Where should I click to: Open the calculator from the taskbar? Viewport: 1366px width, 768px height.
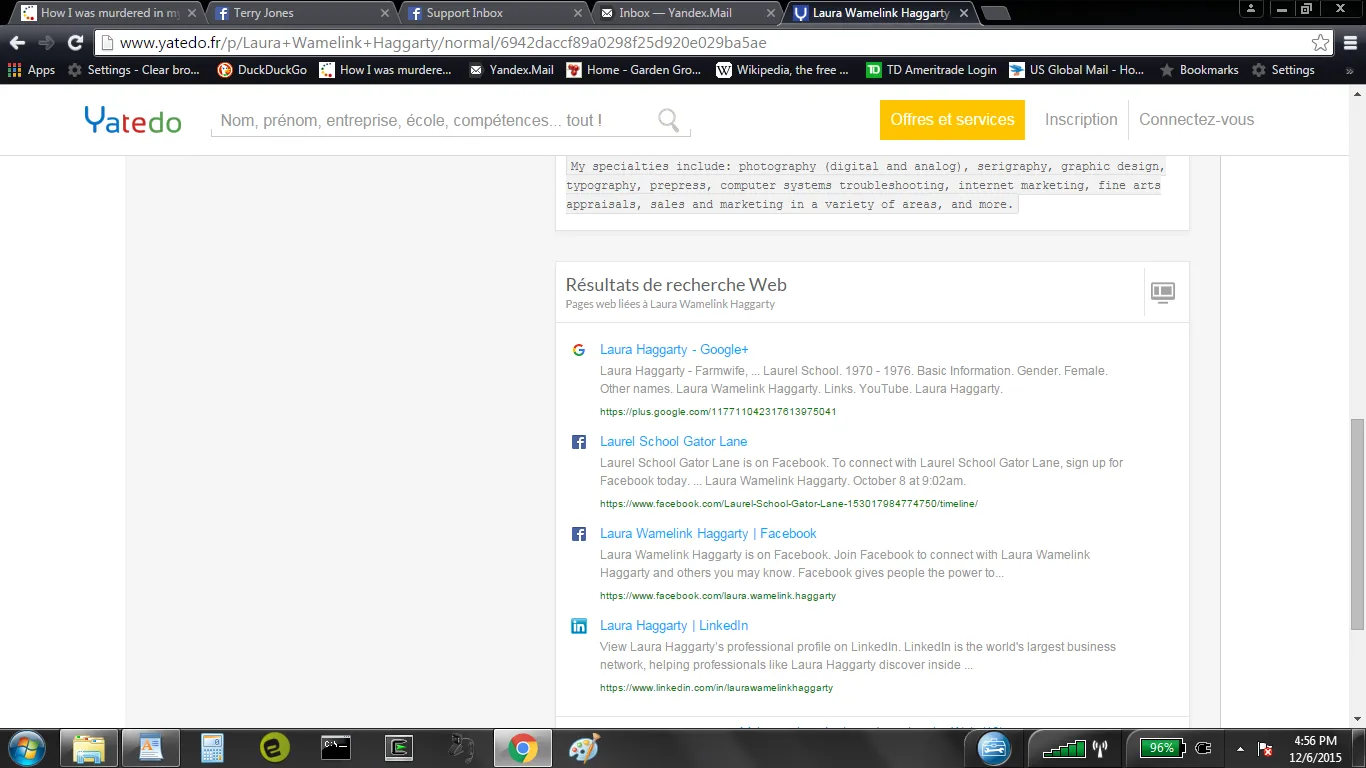pyautogui.click(x=211, y=748)
